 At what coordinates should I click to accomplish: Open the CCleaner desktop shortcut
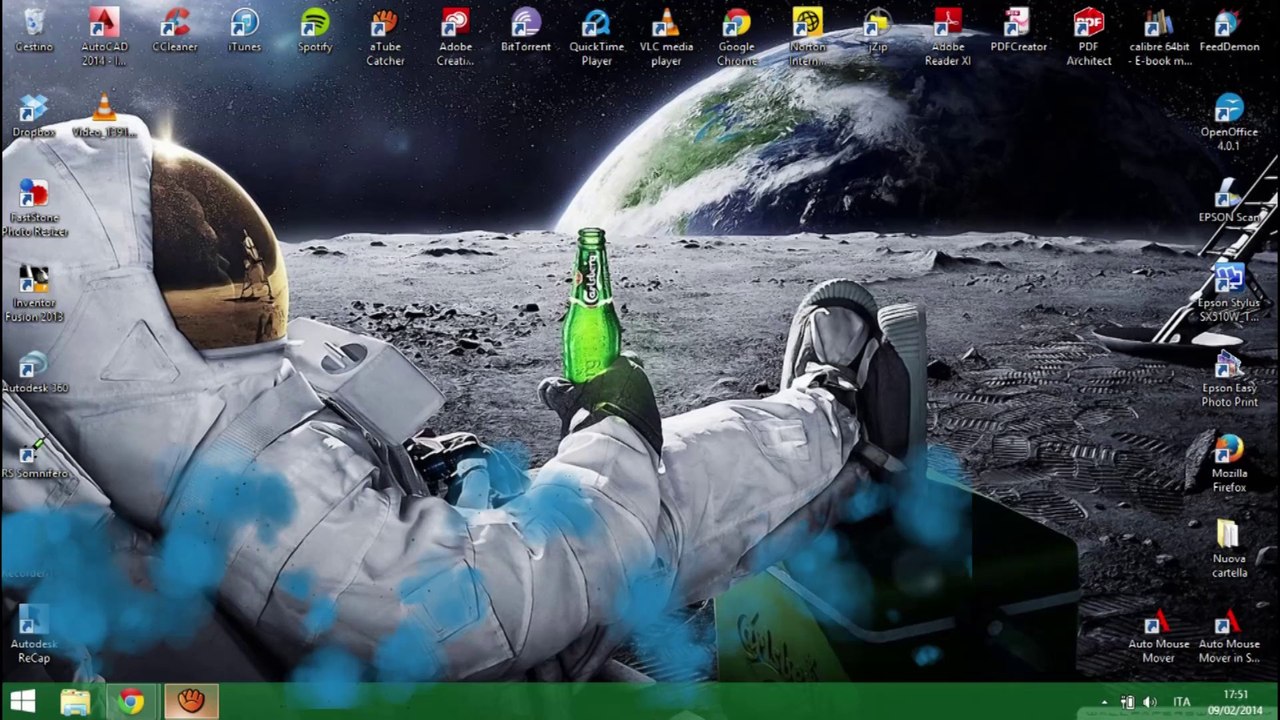[x=175, y=30]
